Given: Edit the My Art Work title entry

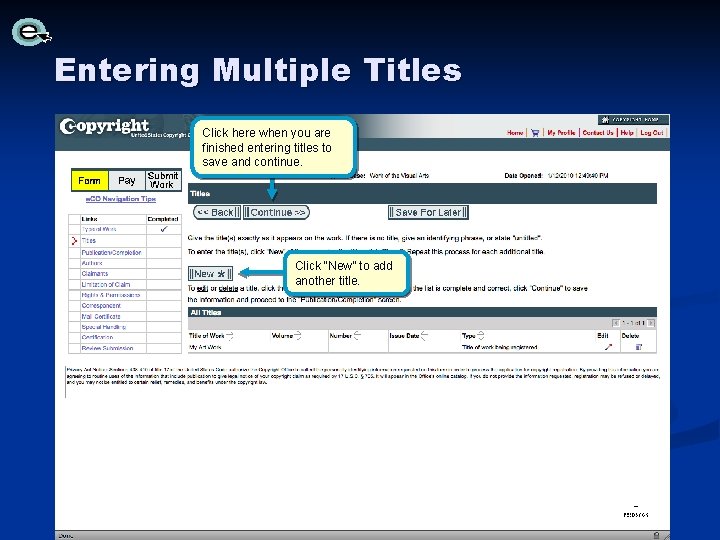Looking at the screenshot, I should click(x=608, y=347).
